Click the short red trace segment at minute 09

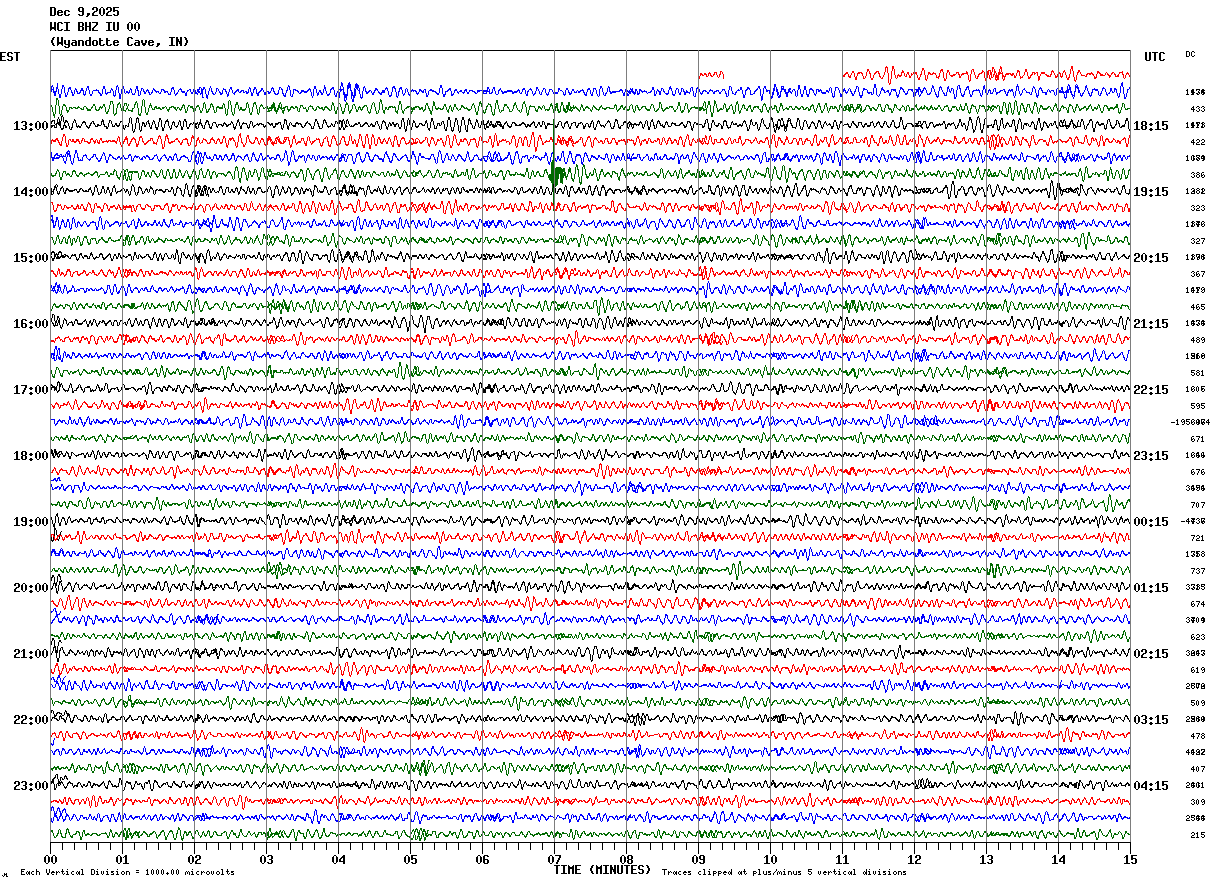click(711, 73)
